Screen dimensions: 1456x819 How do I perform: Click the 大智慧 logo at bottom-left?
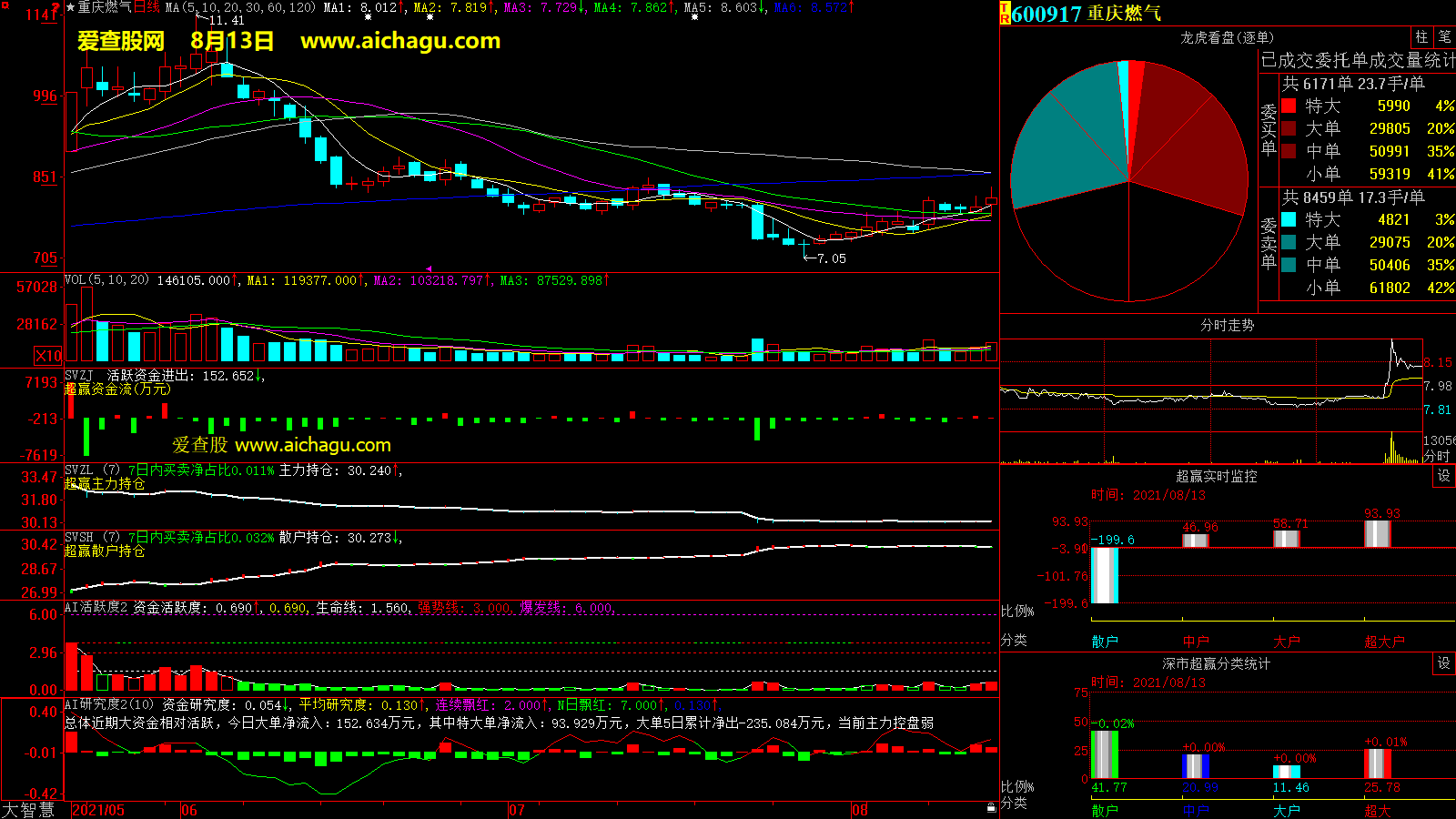[28, 809]
